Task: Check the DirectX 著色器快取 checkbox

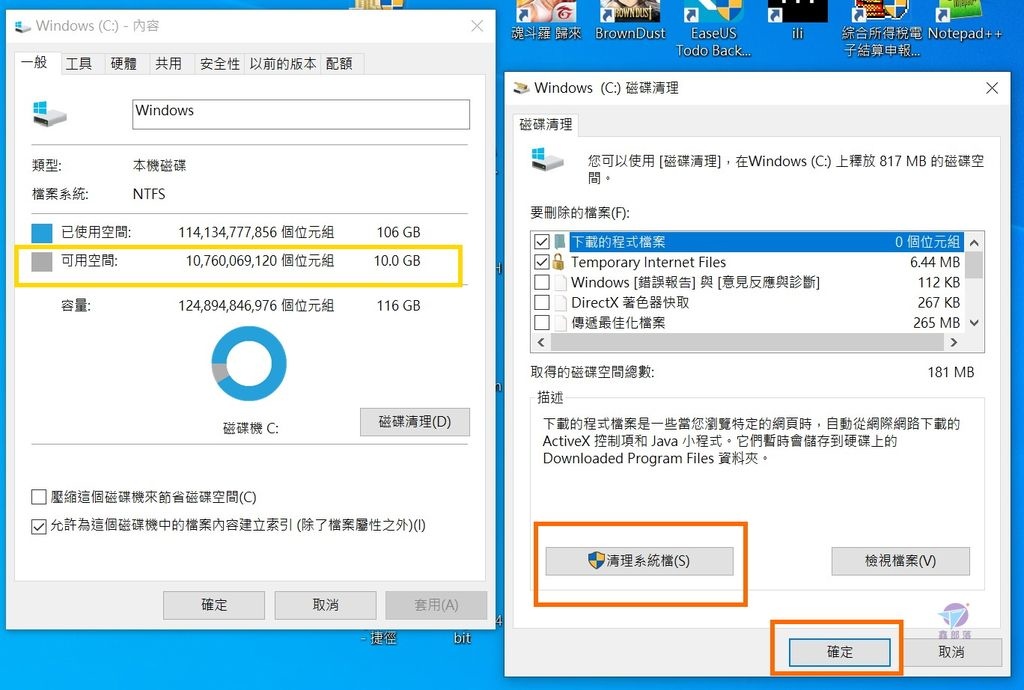Action: 541,302
